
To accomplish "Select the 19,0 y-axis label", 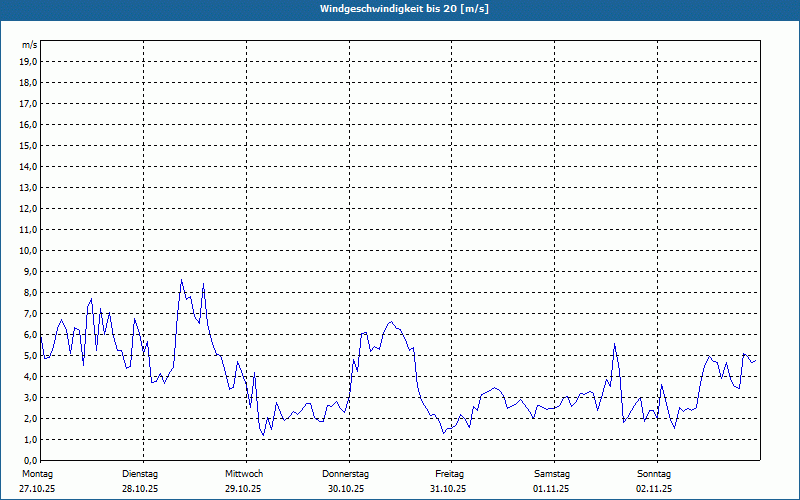I will [x=29, y=62].
